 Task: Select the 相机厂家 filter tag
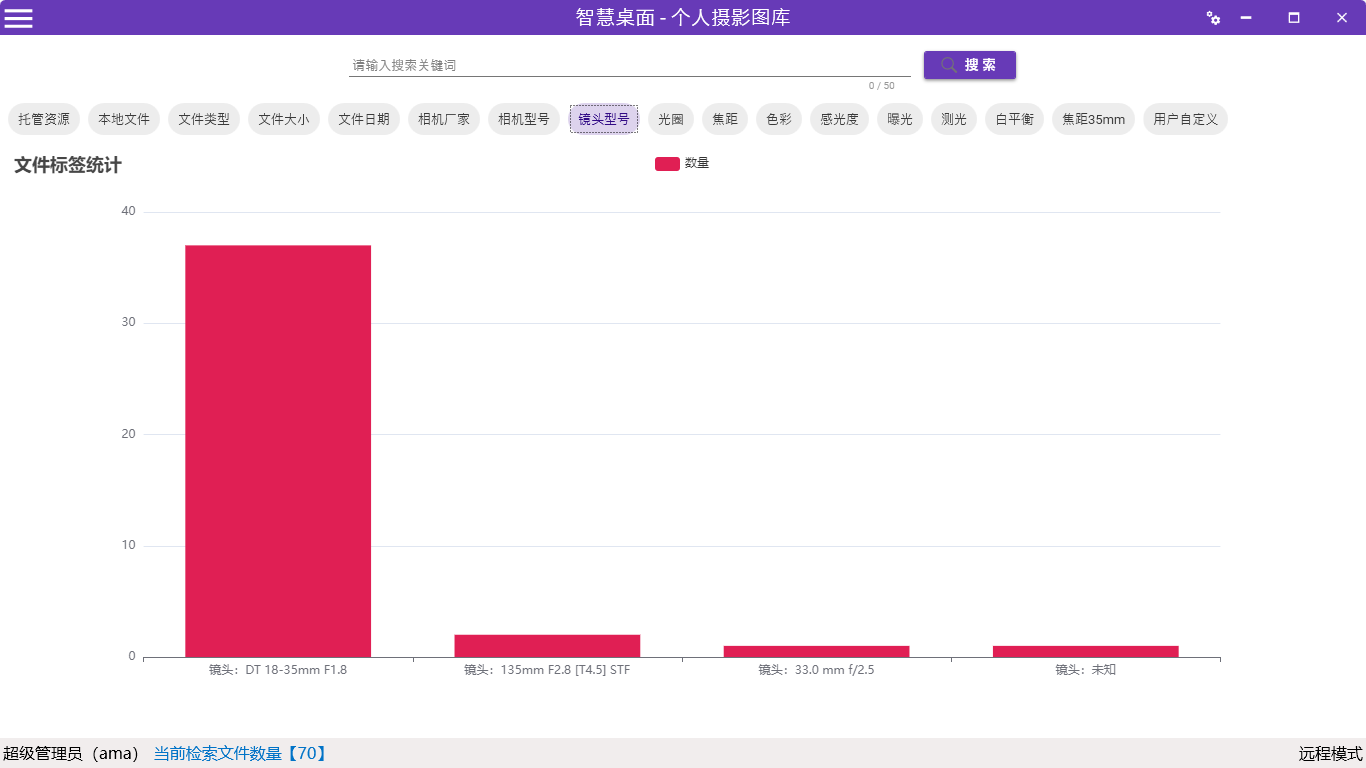(x=444, y=119)
